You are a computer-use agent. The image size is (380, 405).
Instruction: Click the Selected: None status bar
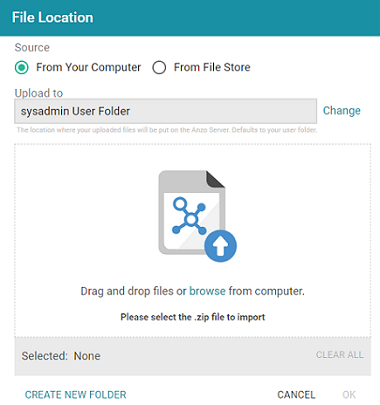(192, 356)
